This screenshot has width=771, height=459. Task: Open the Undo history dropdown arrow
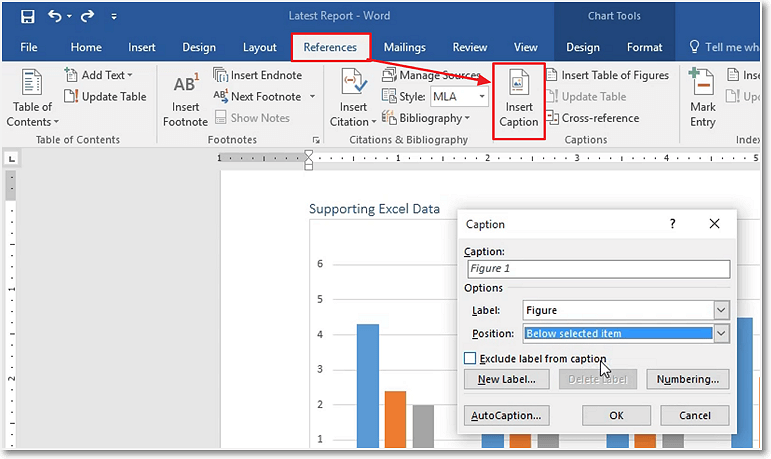[x=69, y=17]
